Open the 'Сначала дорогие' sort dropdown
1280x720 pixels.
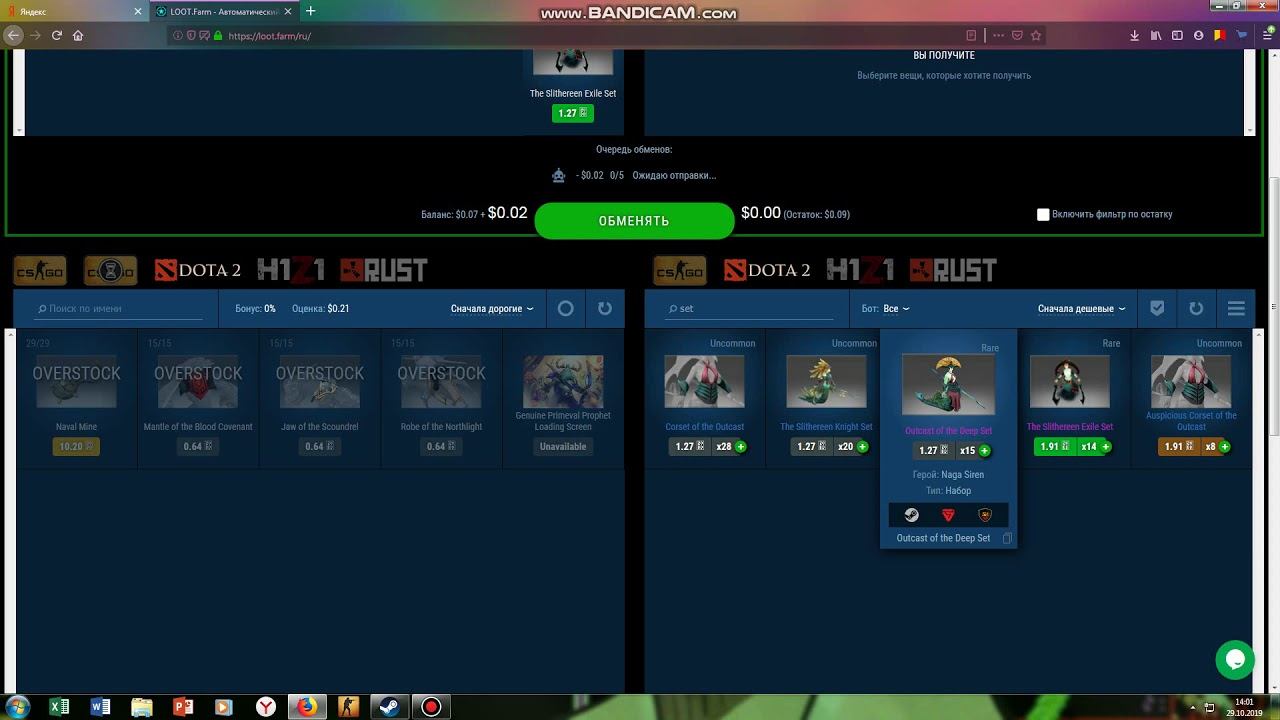coord(492,309)
